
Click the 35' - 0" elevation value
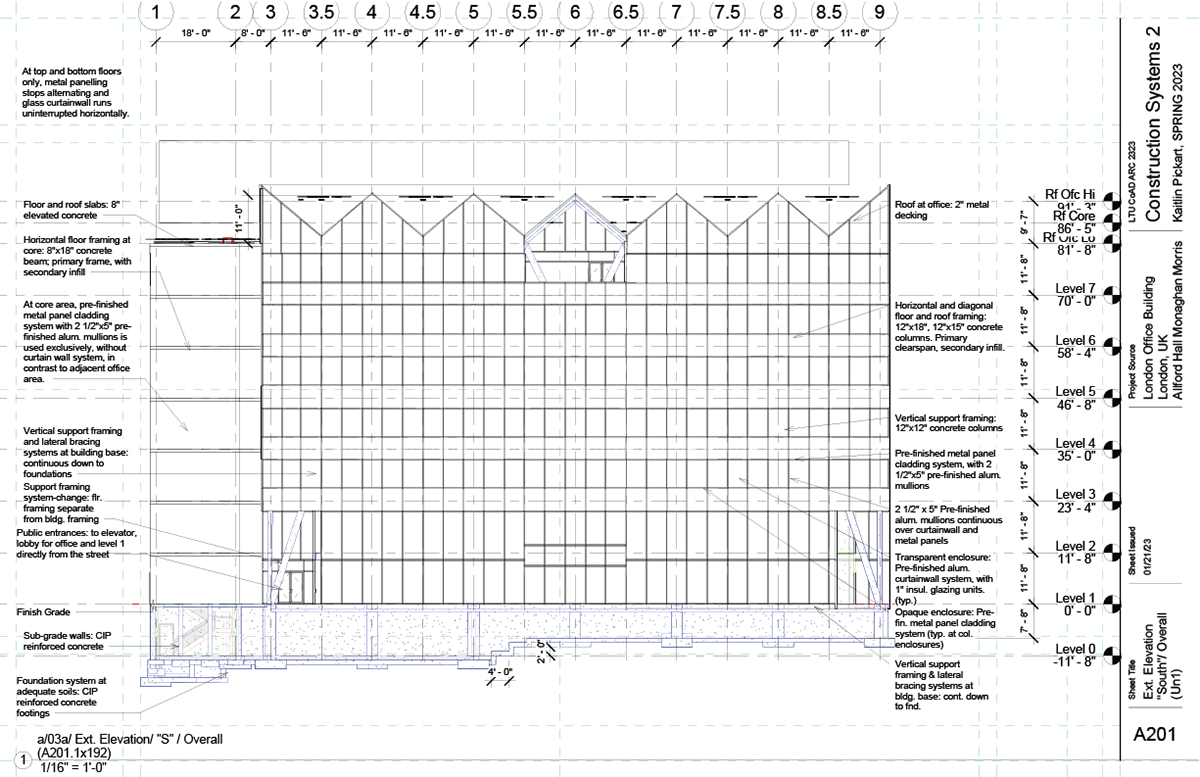[1076, 455]
